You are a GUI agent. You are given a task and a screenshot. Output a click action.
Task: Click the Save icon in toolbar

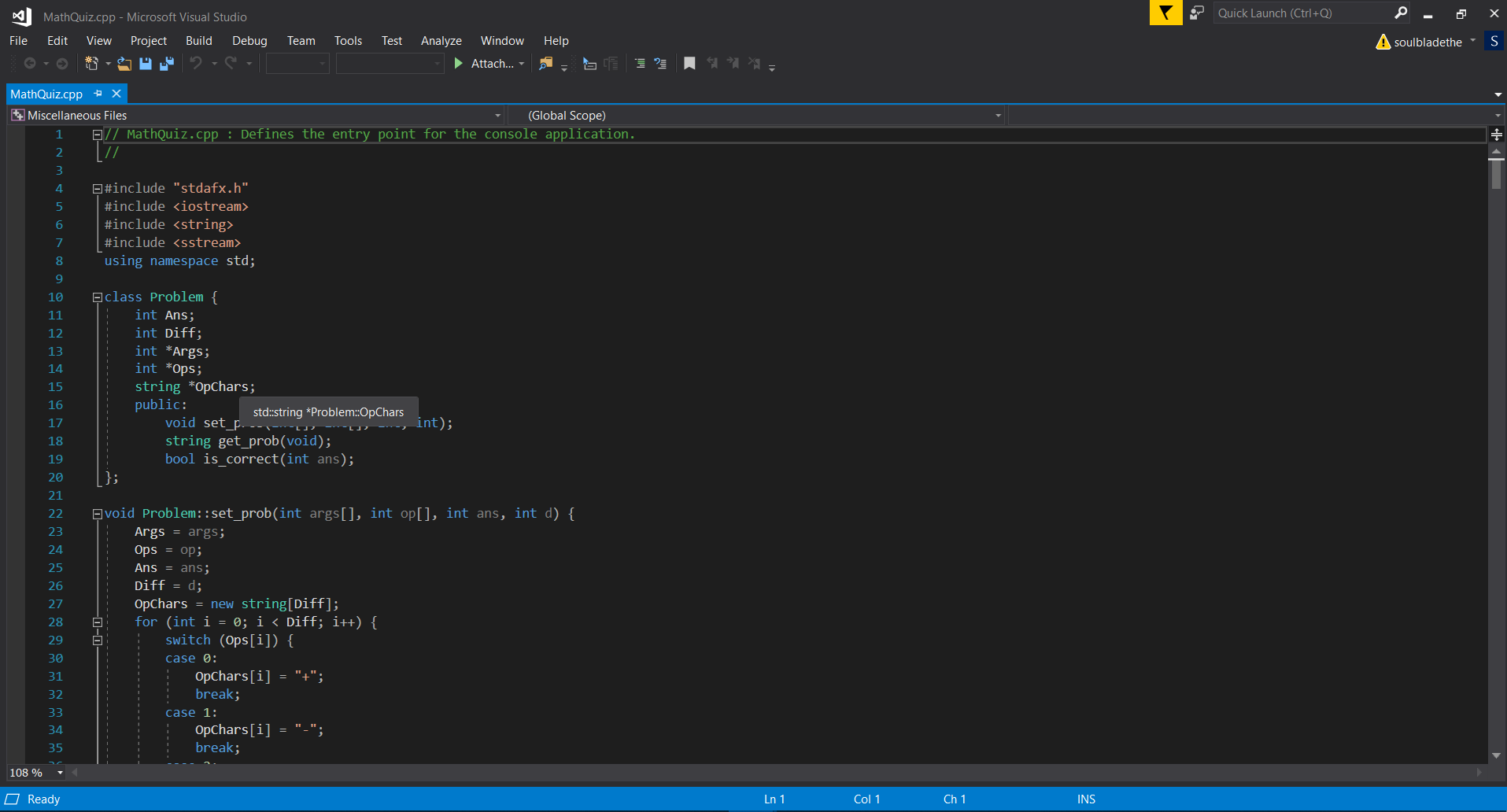click(x=146, y=64)
